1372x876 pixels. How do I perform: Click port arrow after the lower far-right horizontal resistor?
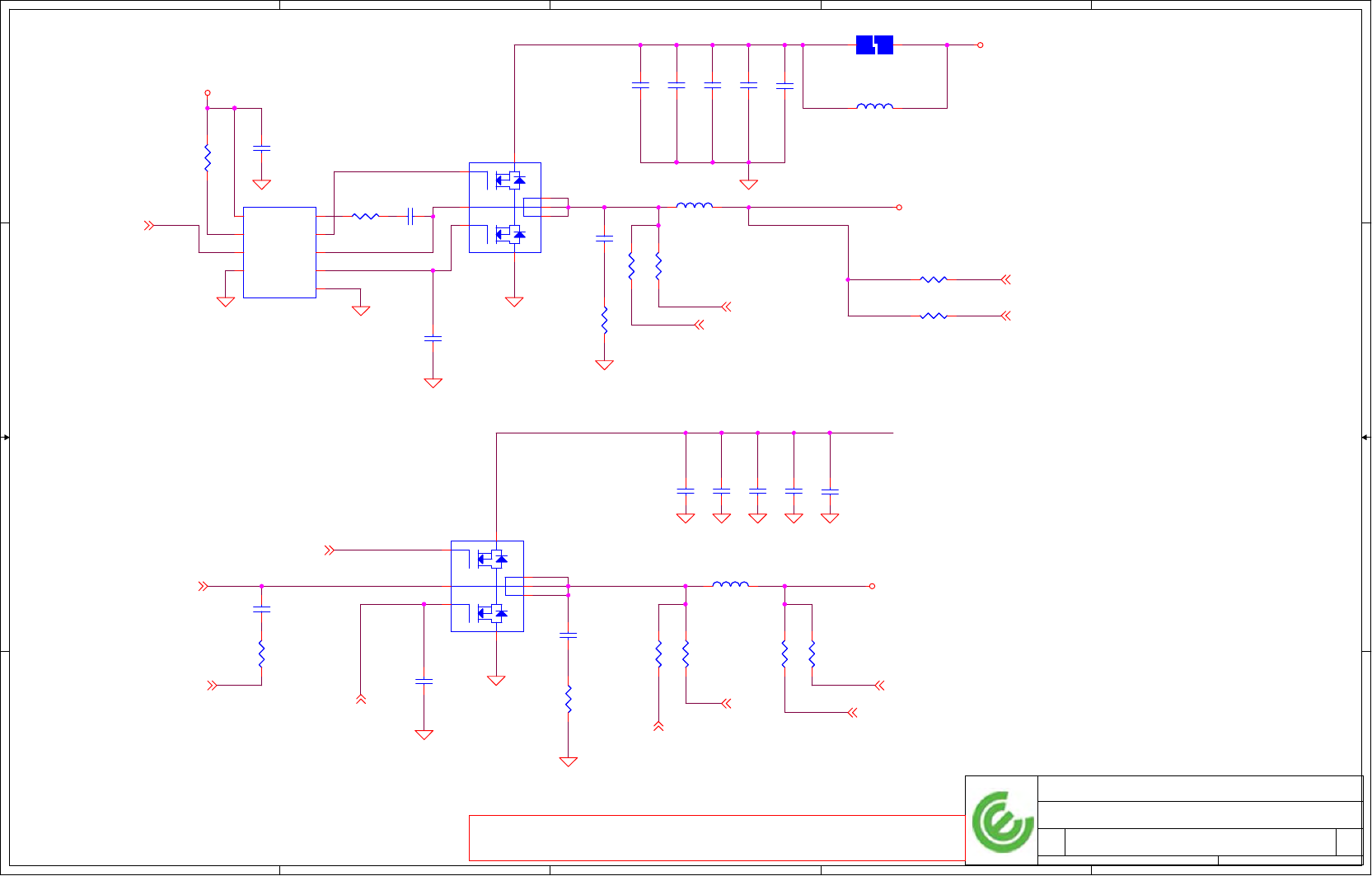[x=1005, y=316]
